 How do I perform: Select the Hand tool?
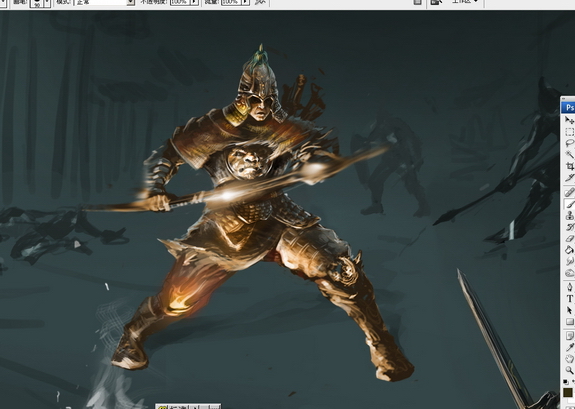pos(569,358)
